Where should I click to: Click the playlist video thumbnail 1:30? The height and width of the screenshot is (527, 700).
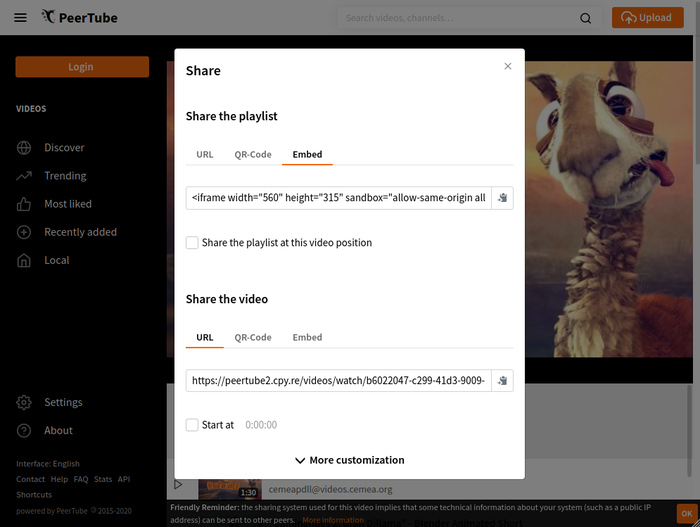pos(230,489)
